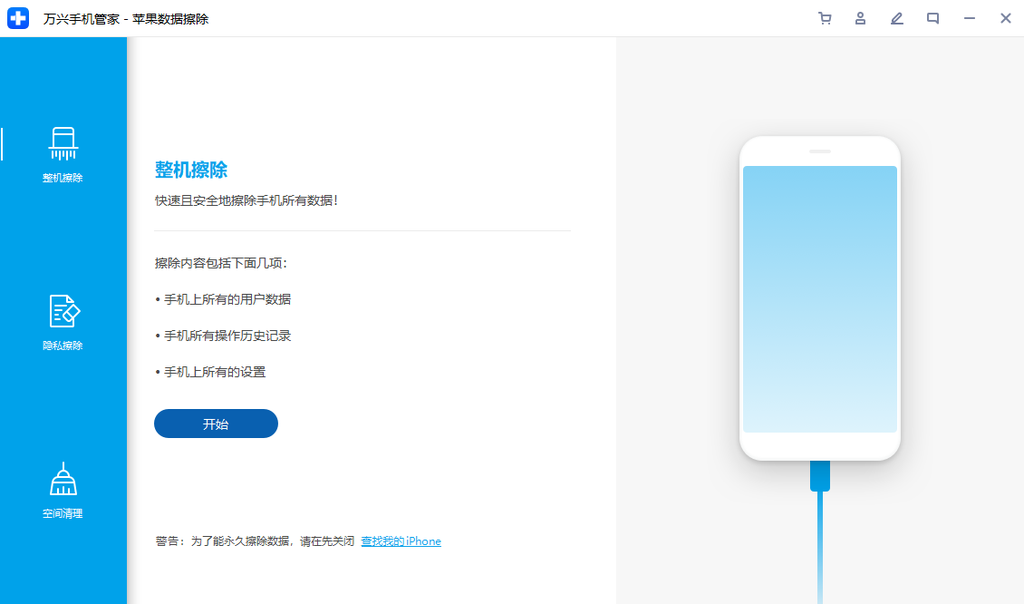
Task: Open the account login icon
Action: pos(860,18)
